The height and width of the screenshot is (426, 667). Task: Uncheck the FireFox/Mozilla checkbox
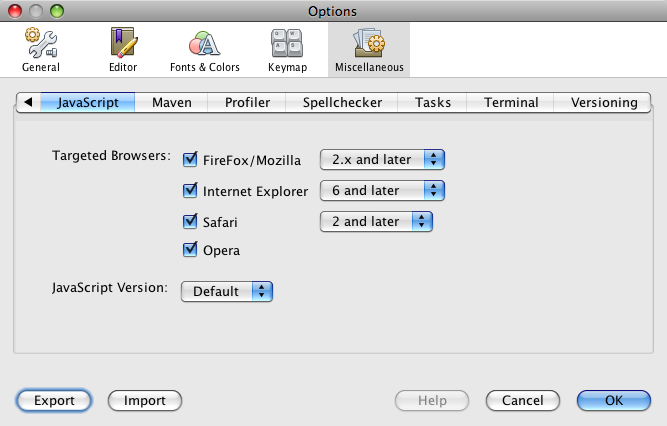point(191,159)
